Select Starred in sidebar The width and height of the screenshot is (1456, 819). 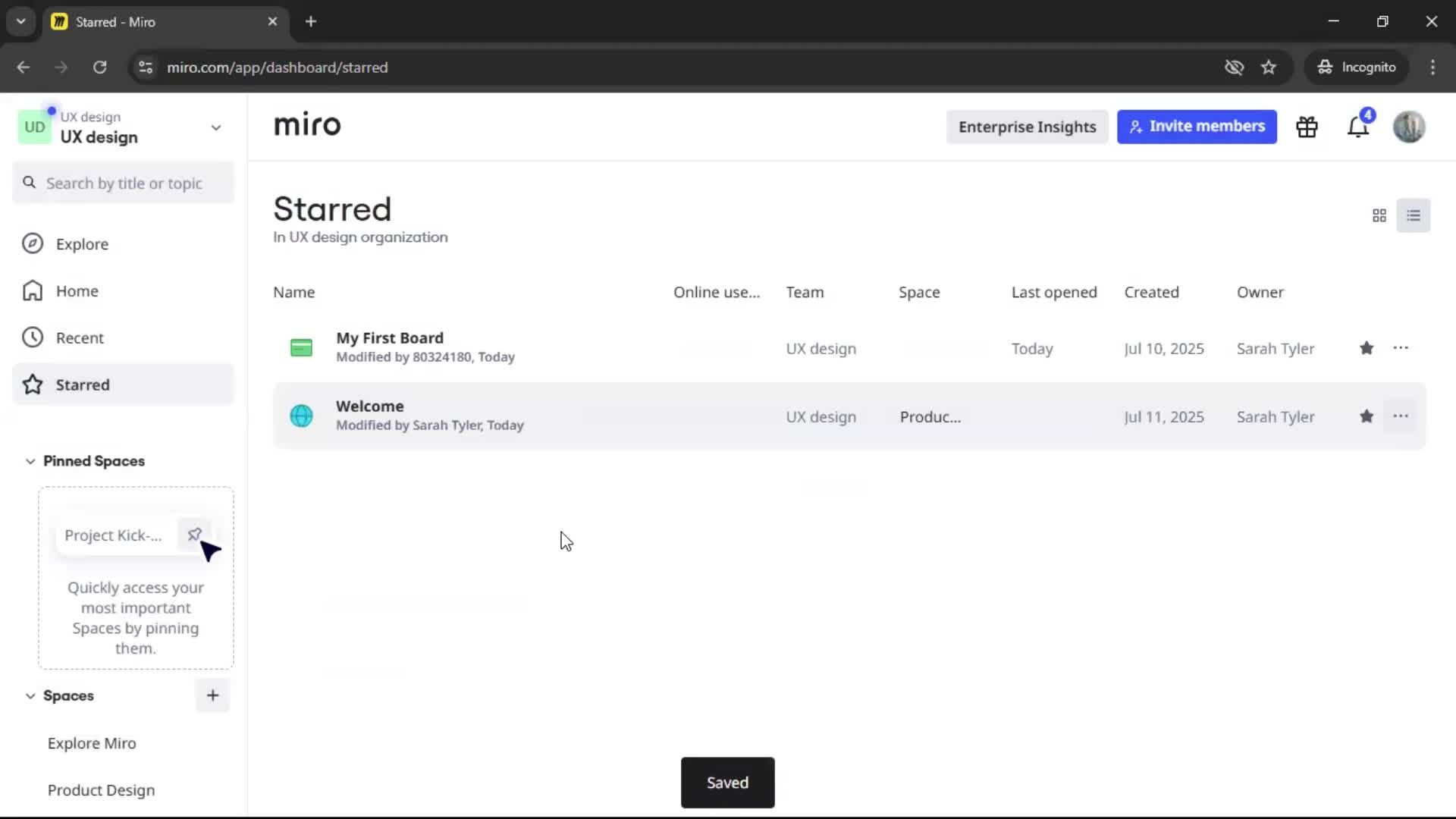[124, 384]
